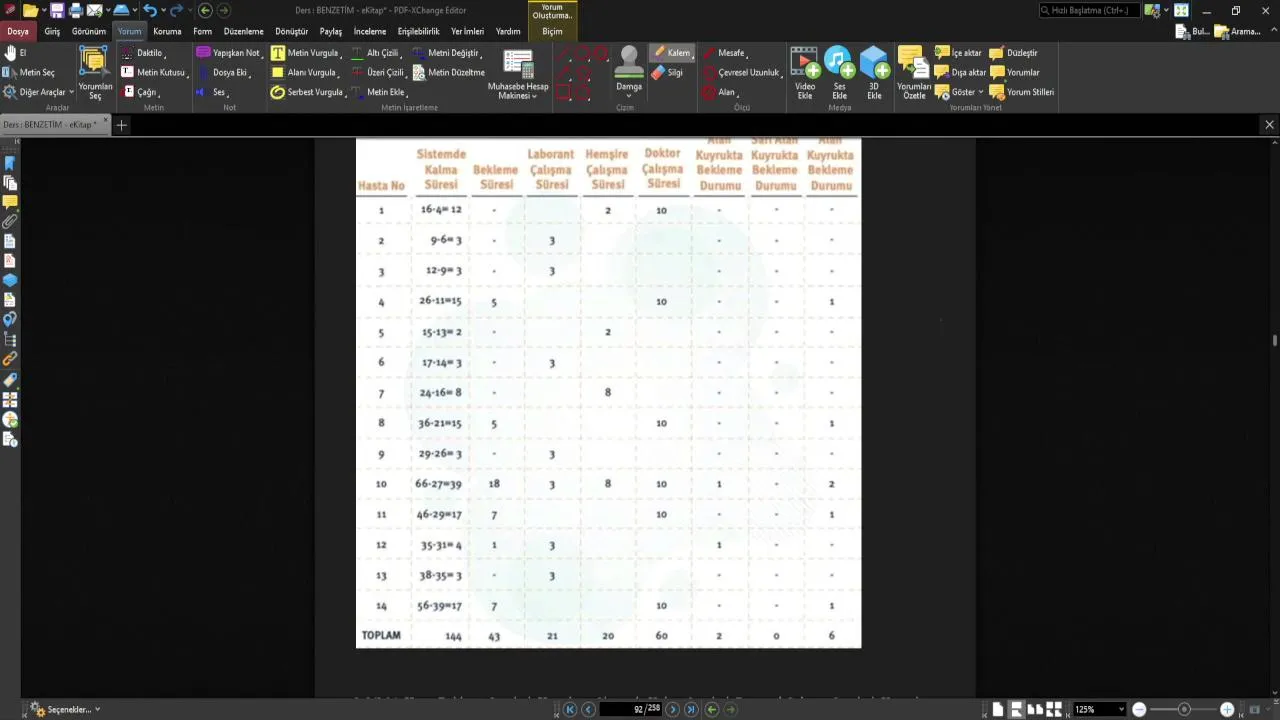Choose the Dosya Eki file attachment tool
Viewport: 1280px width, 720px height.
click(224, 72)
